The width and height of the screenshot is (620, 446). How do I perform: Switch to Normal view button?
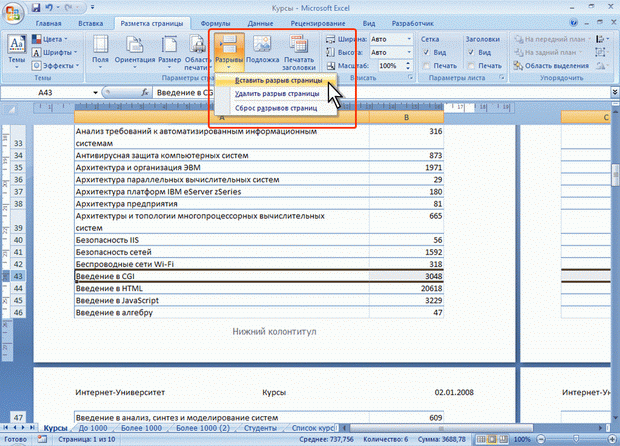tap(481, 439)
